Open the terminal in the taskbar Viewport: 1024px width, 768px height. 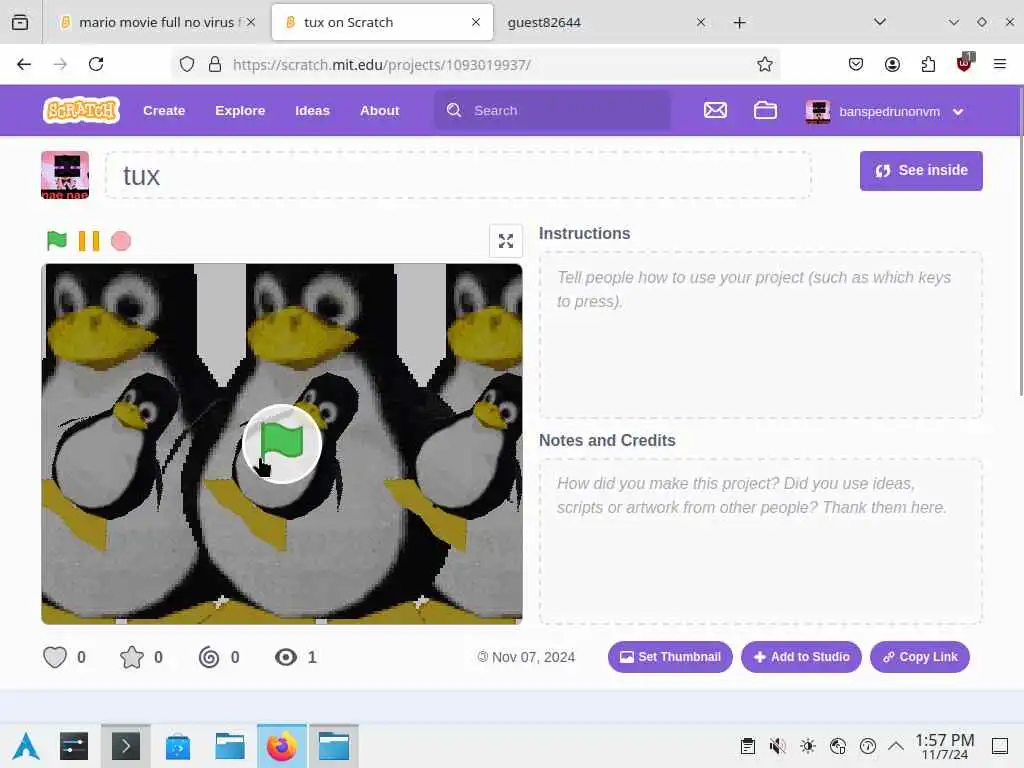click(125, 746)
